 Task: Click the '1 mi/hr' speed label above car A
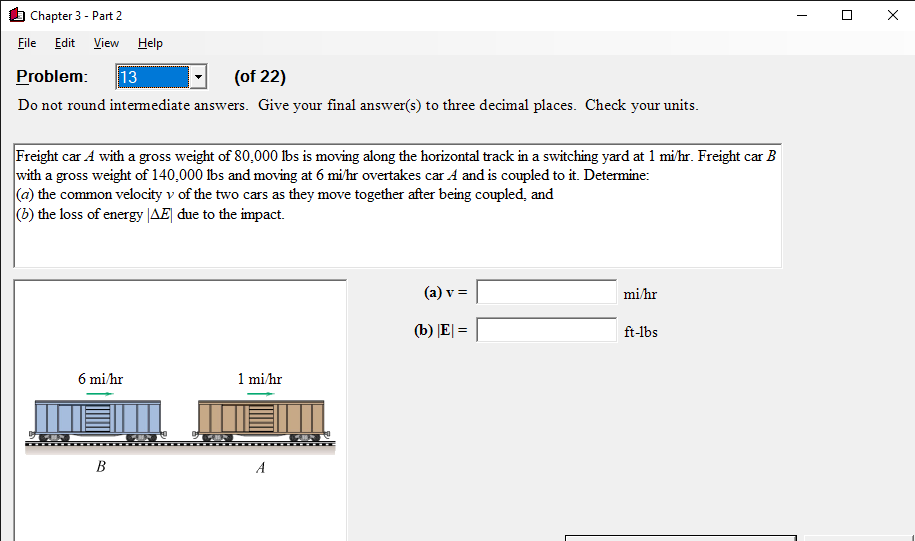coord(260,379)
